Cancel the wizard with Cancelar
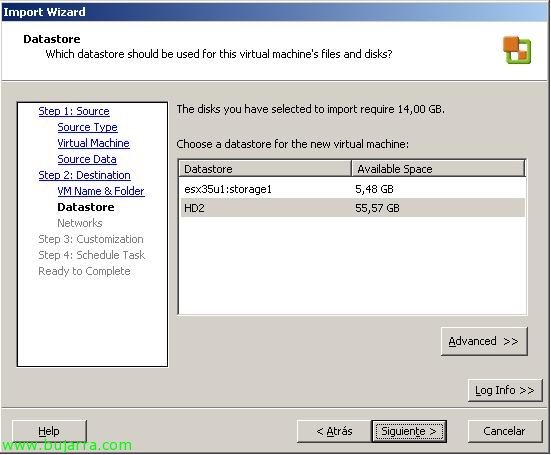 coord(505,431)
